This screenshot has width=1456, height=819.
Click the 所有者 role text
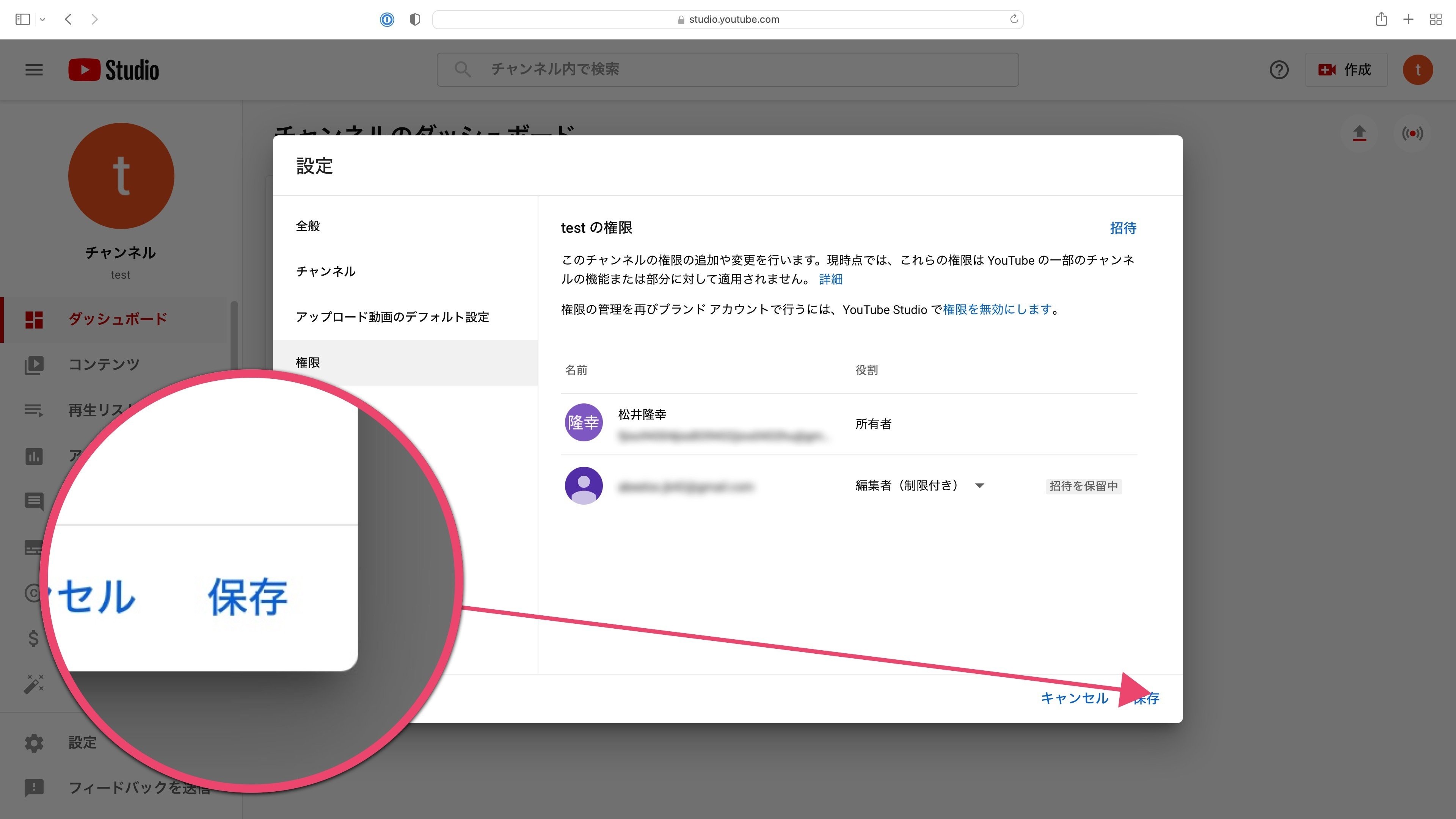tap(873, 424)
